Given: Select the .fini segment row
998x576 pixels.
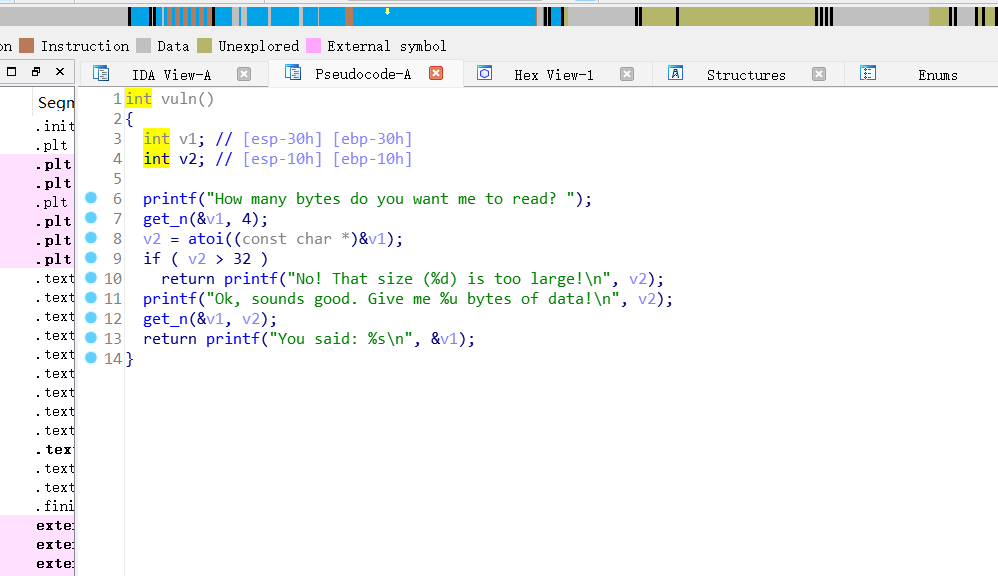Looking at the screenshot, I should click(x=55, y=506).
